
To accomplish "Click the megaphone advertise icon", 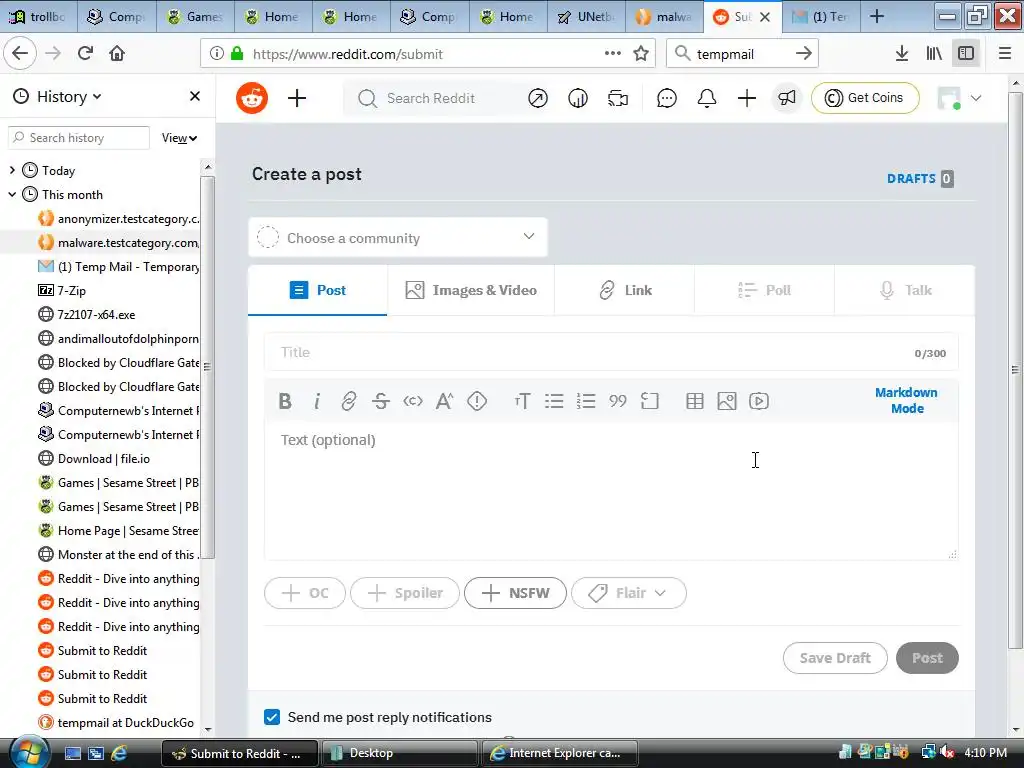I will 787,98.
